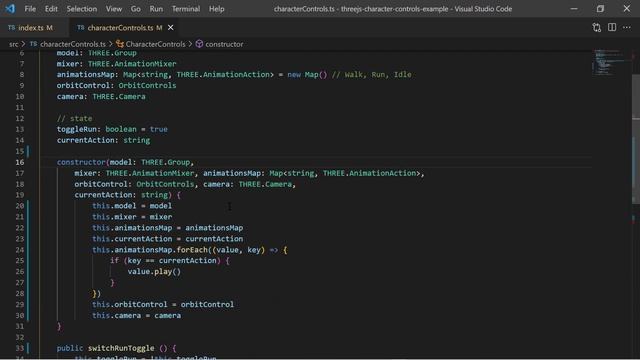The height and width of the screenshot is (360, 640).
Task: Click src in the breadcrumb
Action: coord(13,44)
